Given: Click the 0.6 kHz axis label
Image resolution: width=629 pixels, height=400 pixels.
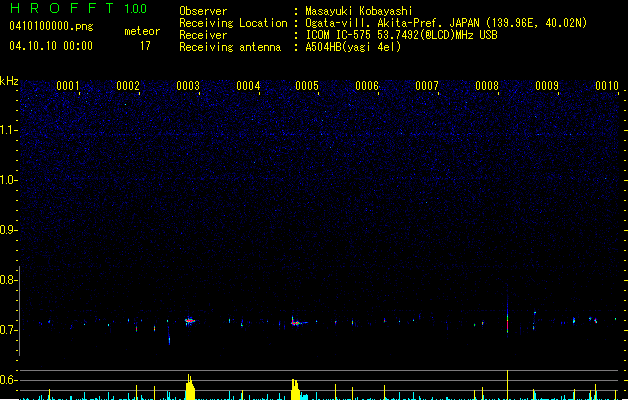Looking at the screenshot, I should click(8, 380).
